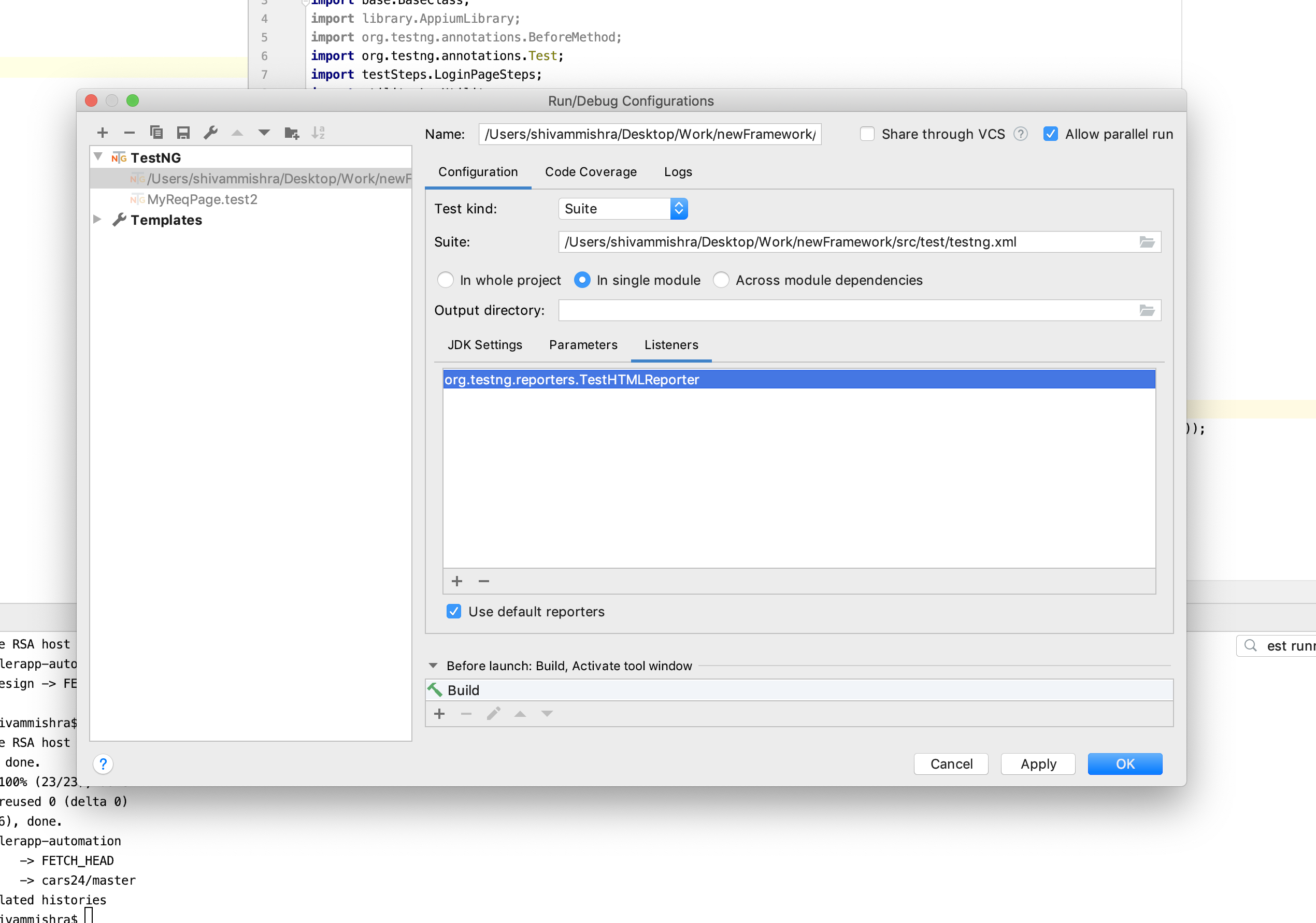Switch to the Configuration tab
The height and width of the screenshot is (923, 1316).
click(478, 172)
